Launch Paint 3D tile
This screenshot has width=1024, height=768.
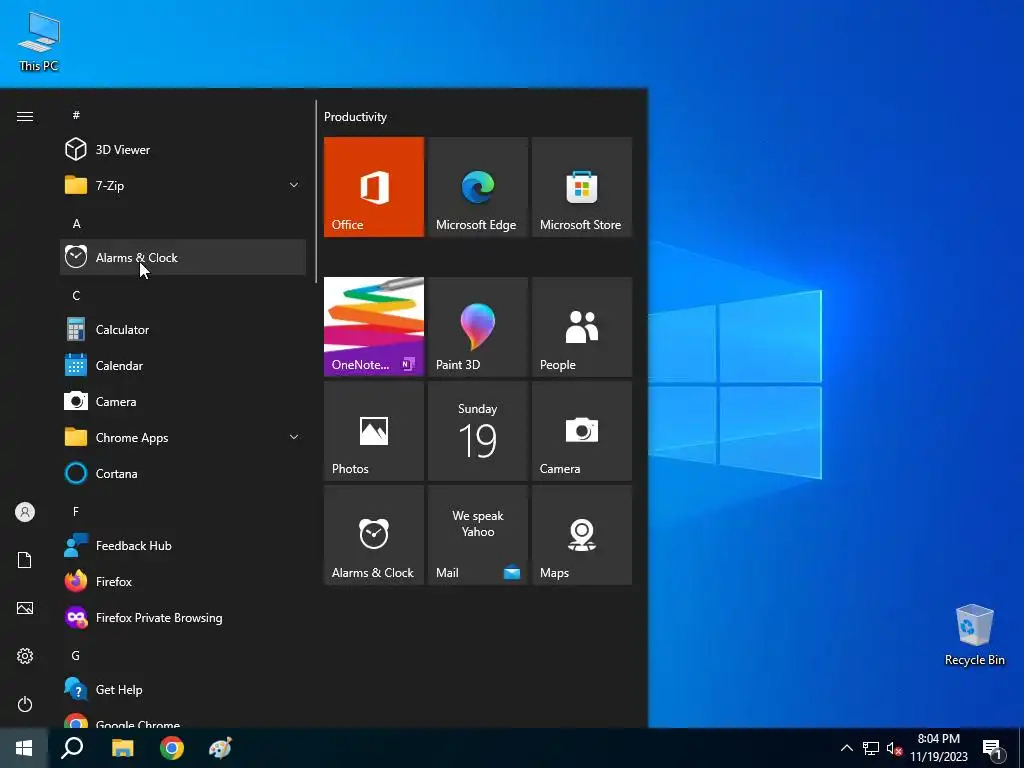click(x=477, y=327)
